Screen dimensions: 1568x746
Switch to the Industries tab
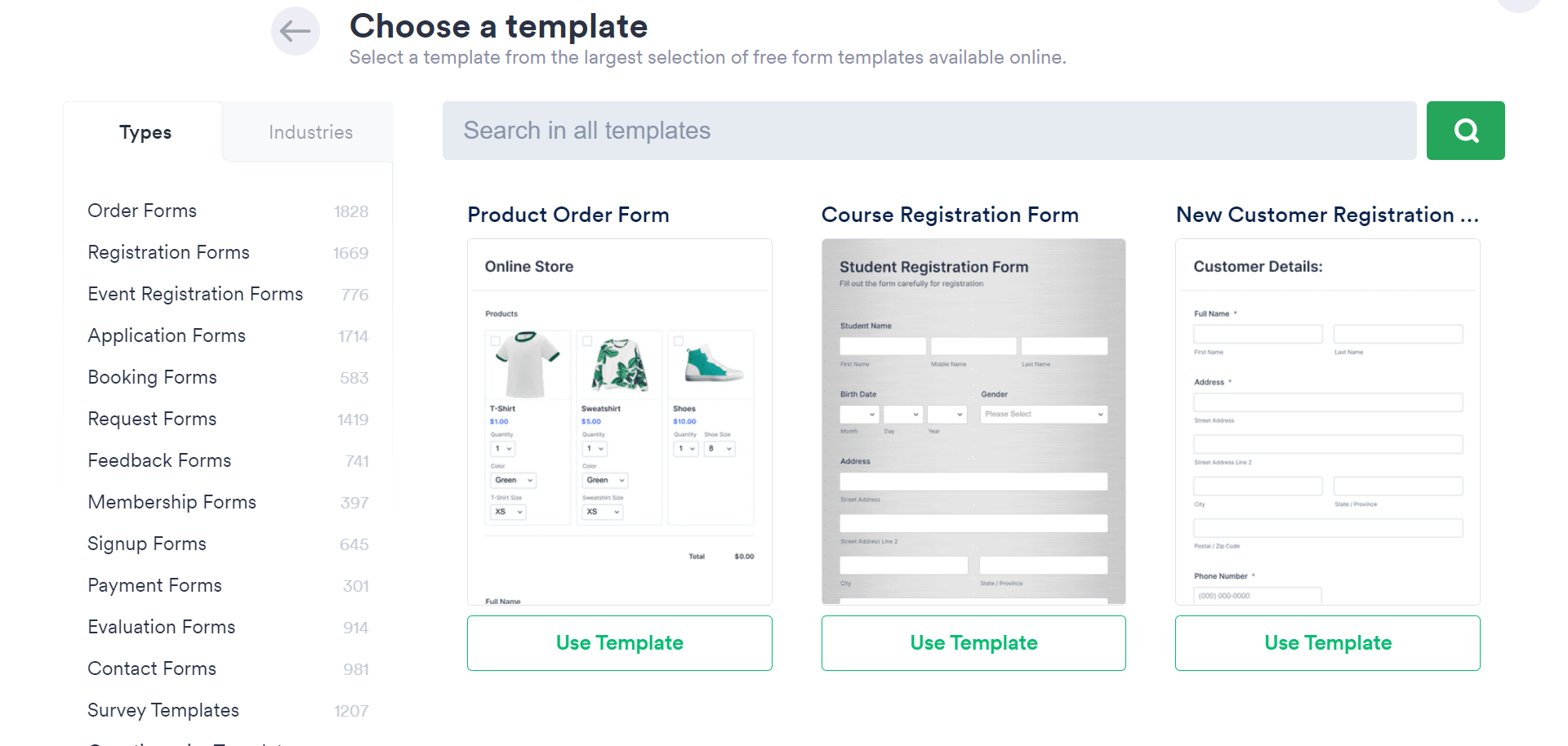point(310,131)
